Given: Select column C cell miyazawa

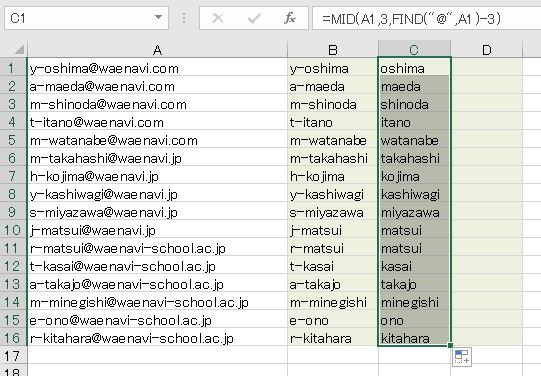Looking at the screenshot, I should [x=414, y=212].
